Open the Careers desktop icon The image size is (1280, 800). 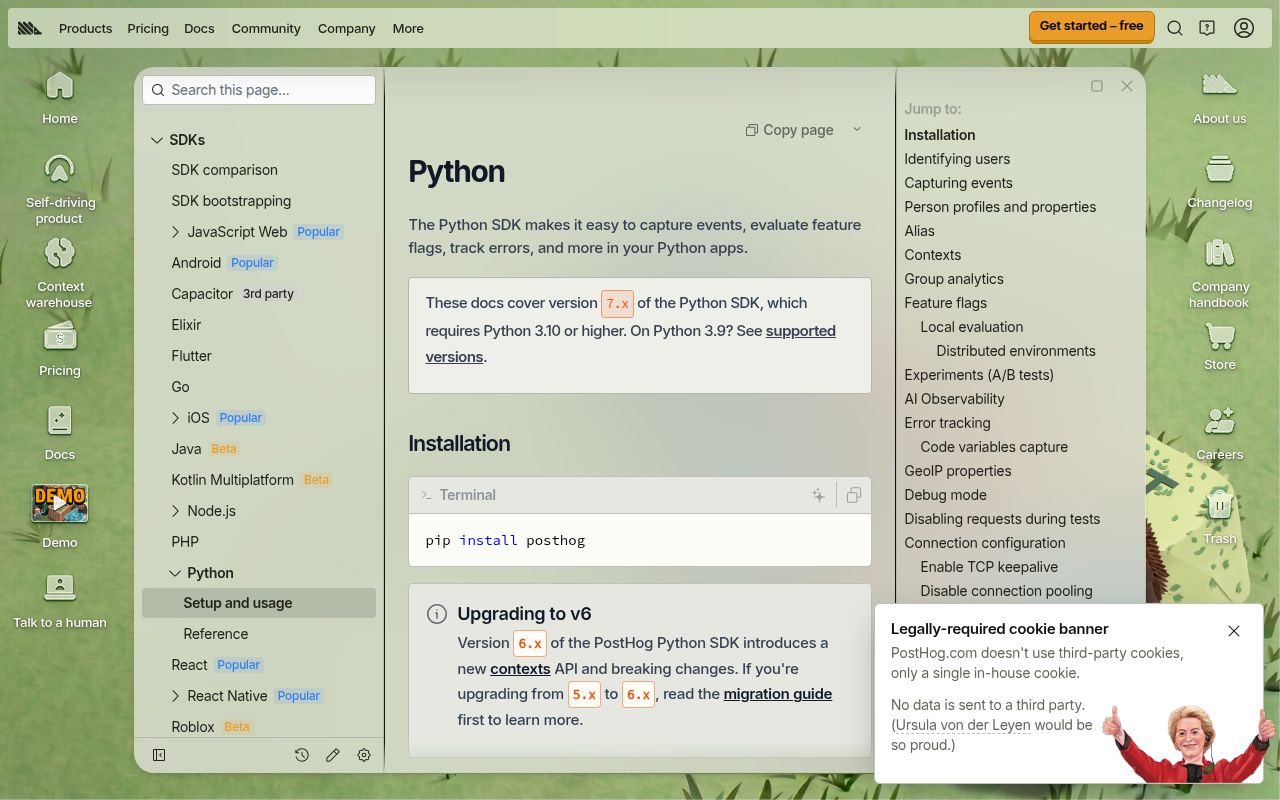click(1220, 421)
